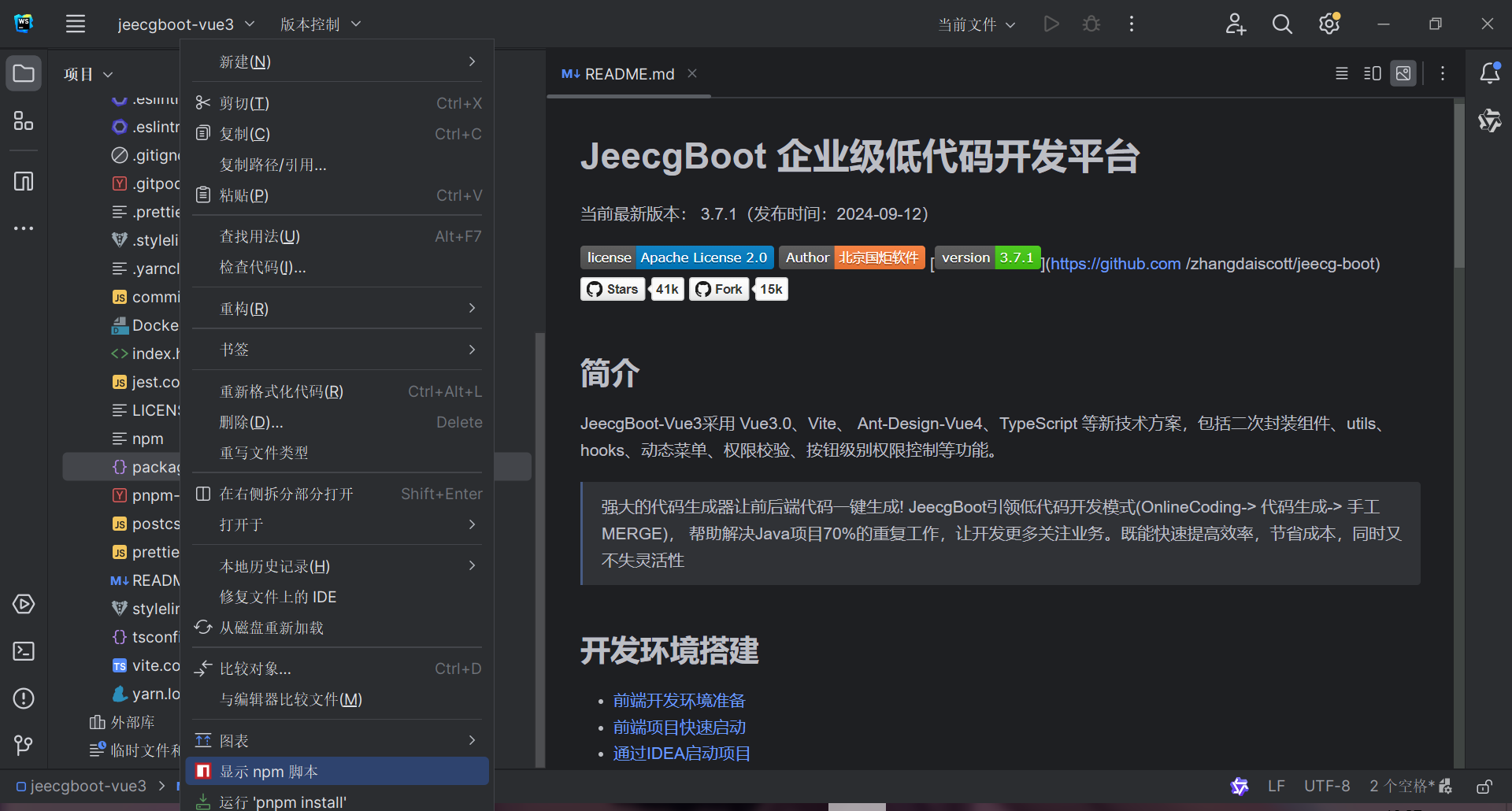Viewport: 1512px width, 811px height.
Task: Select Show npm Scripts menu item
Action: (337, 772)
